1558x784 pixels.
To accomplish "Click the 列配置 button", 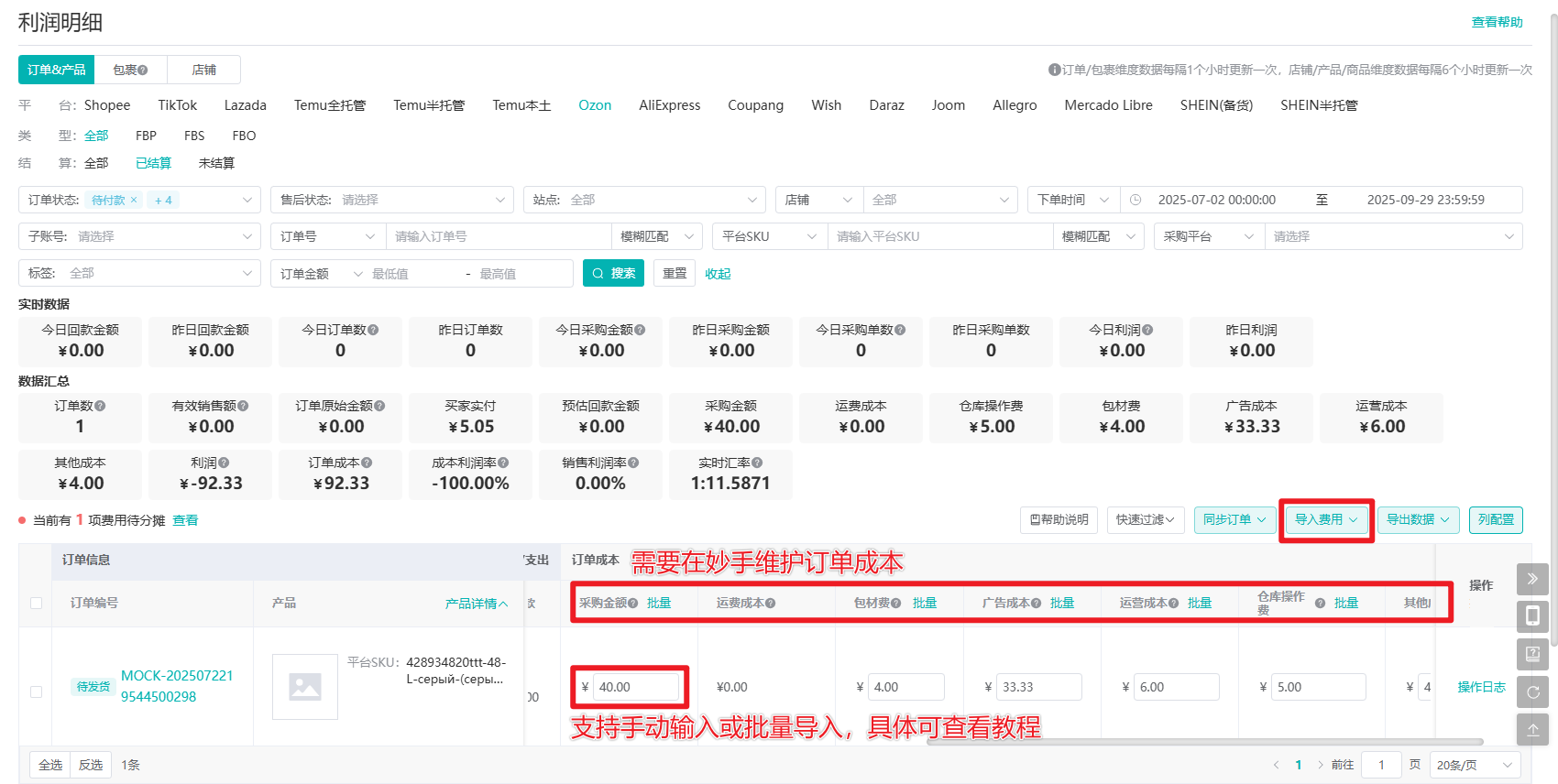I will tap(1496, 520).
